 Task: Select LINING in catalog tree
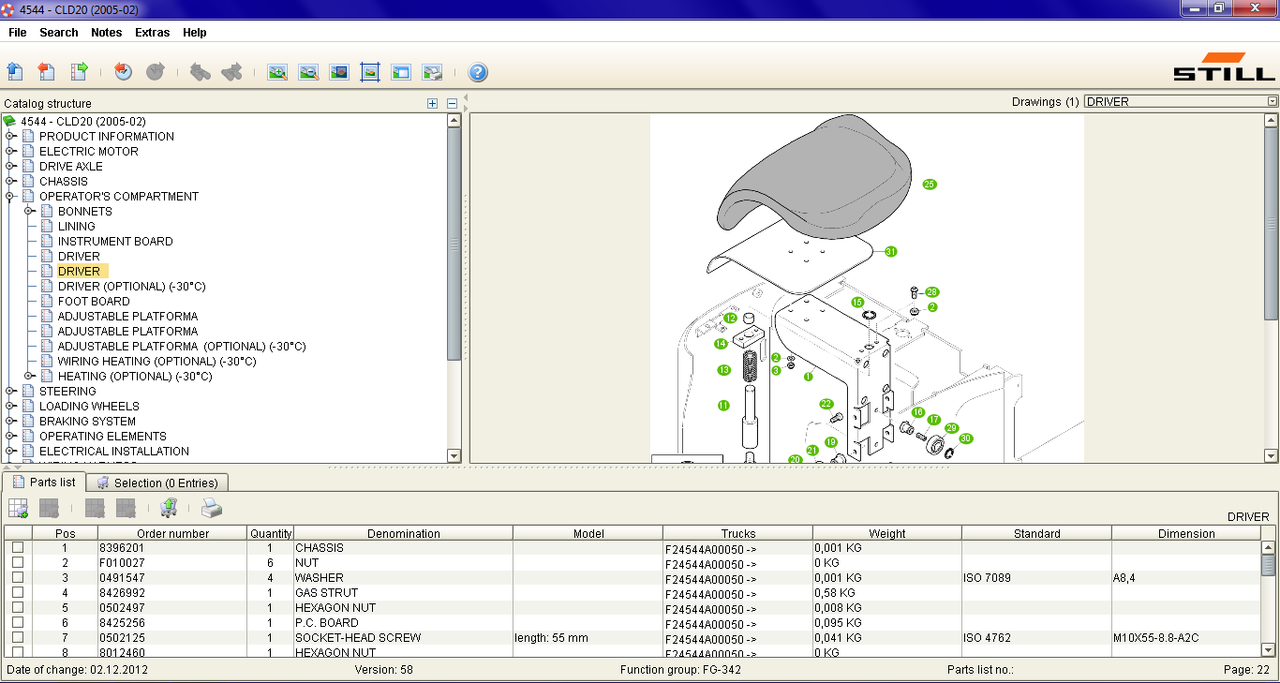coord(76,226)
